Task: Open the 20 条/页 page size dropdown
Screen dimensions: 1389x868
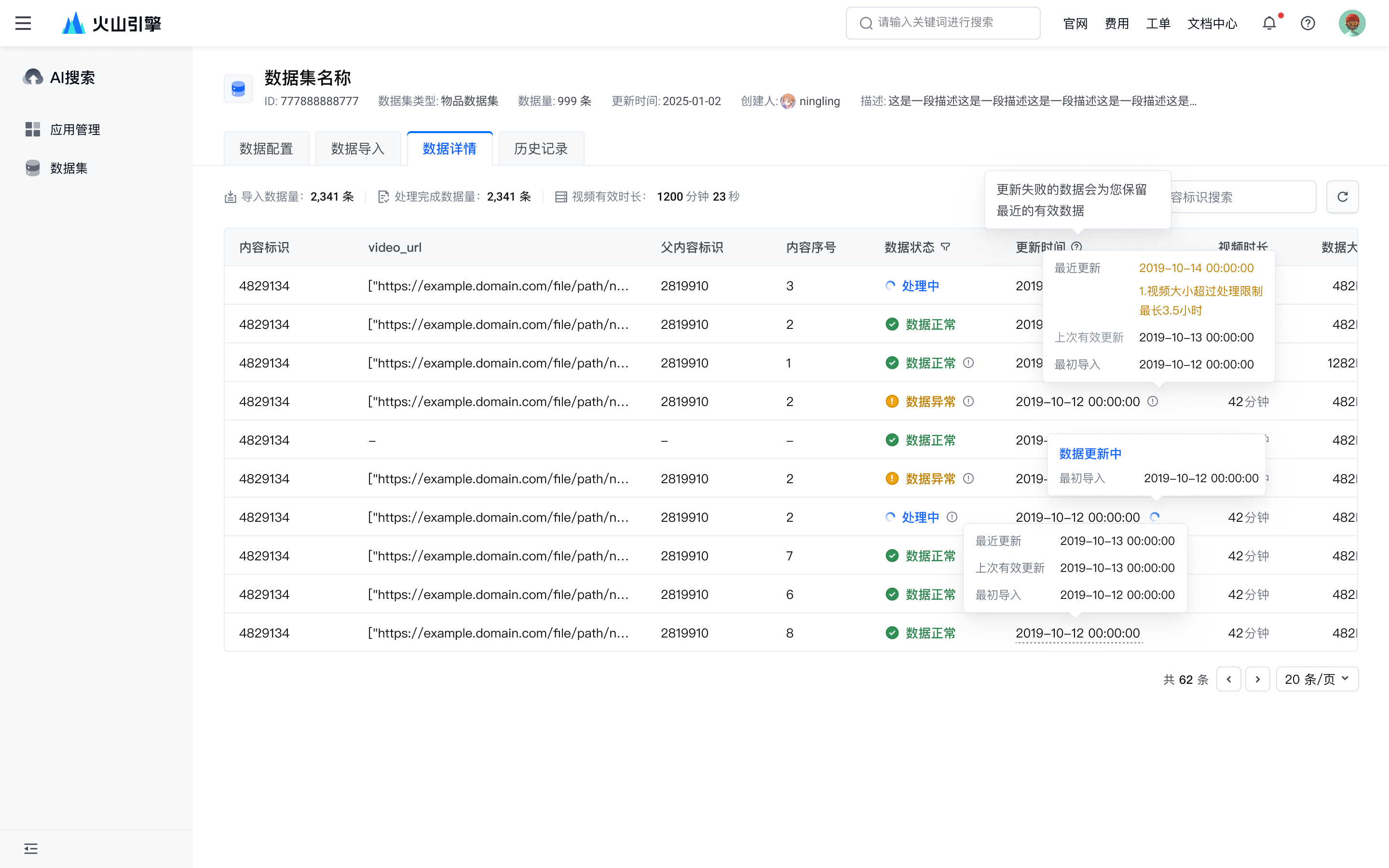Action: (1317, 679)
